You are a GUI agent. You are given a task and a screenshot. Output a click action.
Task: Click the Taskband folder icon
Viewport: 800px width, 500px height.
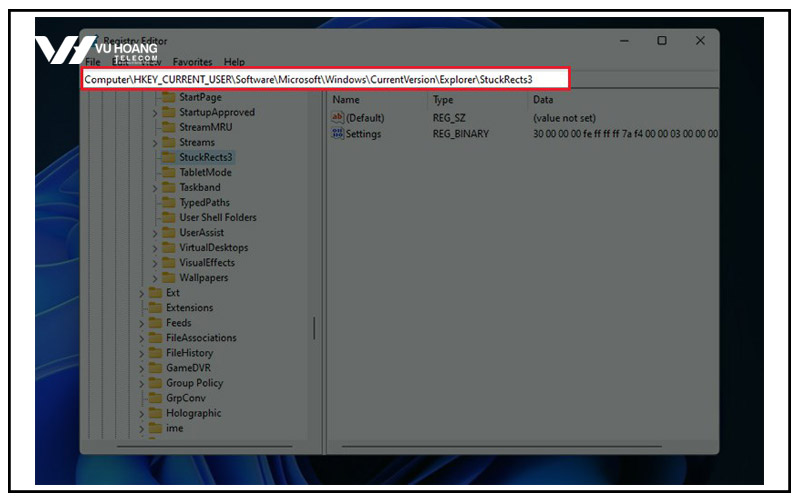(x=168, y=187)
